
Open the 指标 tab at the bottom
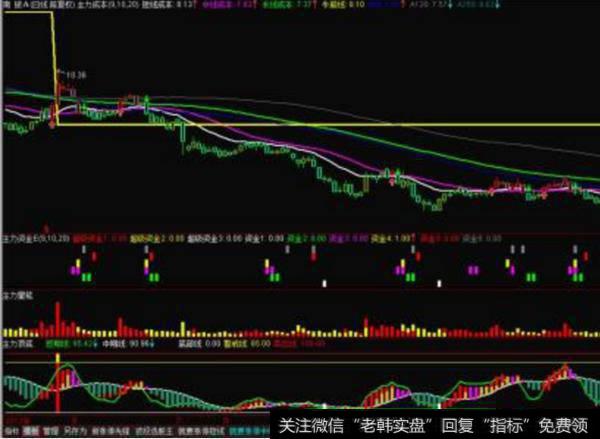click(x=9, y=433)
